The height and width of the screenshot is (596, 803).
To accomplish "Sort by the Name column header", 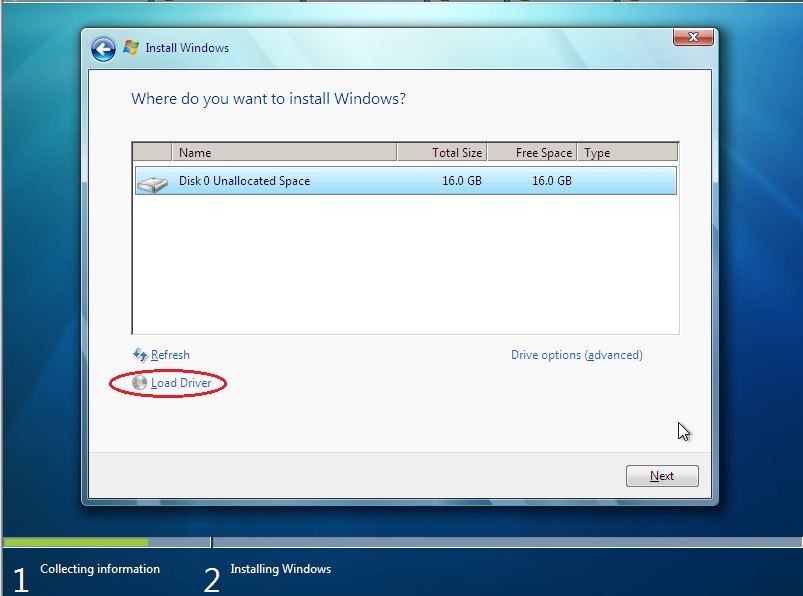I will [284, 153].
